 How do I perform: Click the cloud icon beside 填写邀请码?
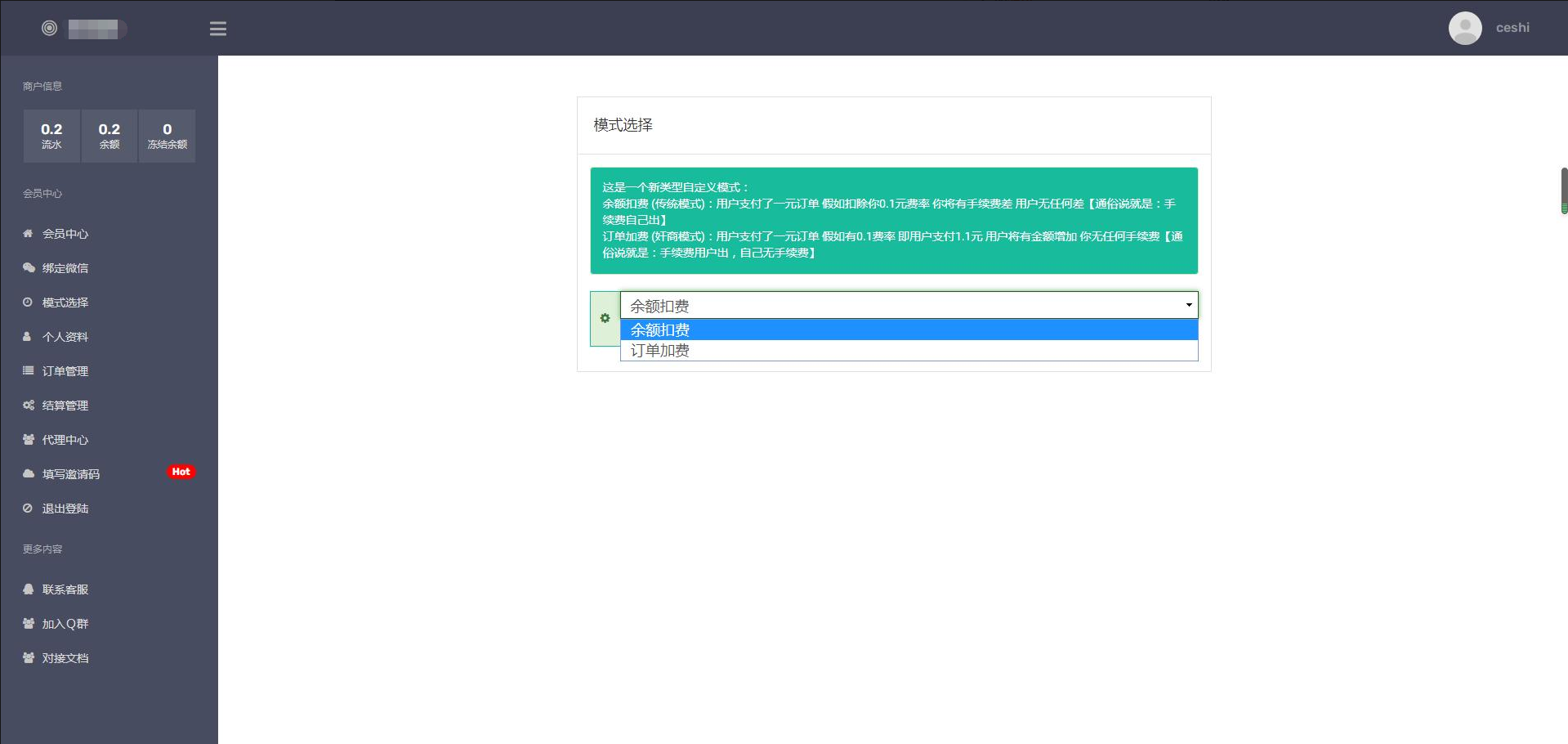29,474
